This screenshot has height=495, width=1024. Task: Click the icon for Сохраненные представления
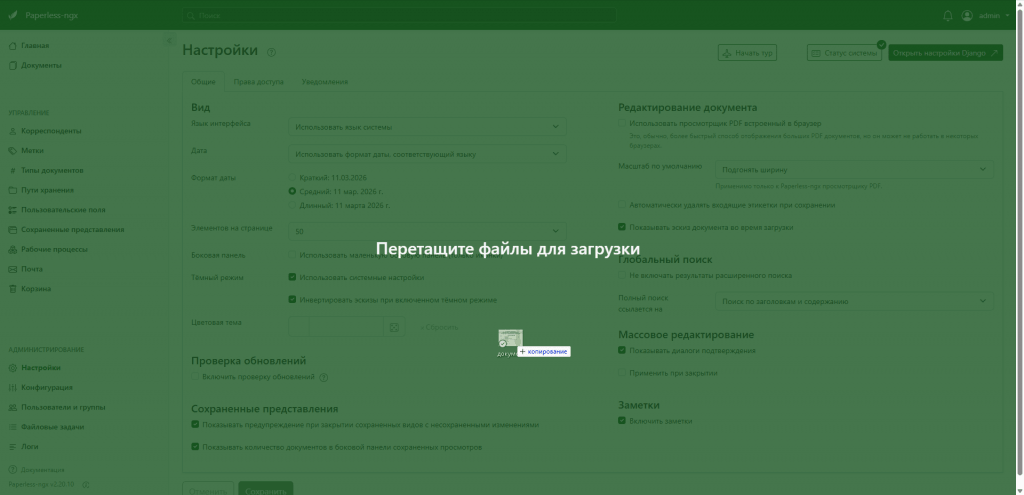tap(12, 230)
